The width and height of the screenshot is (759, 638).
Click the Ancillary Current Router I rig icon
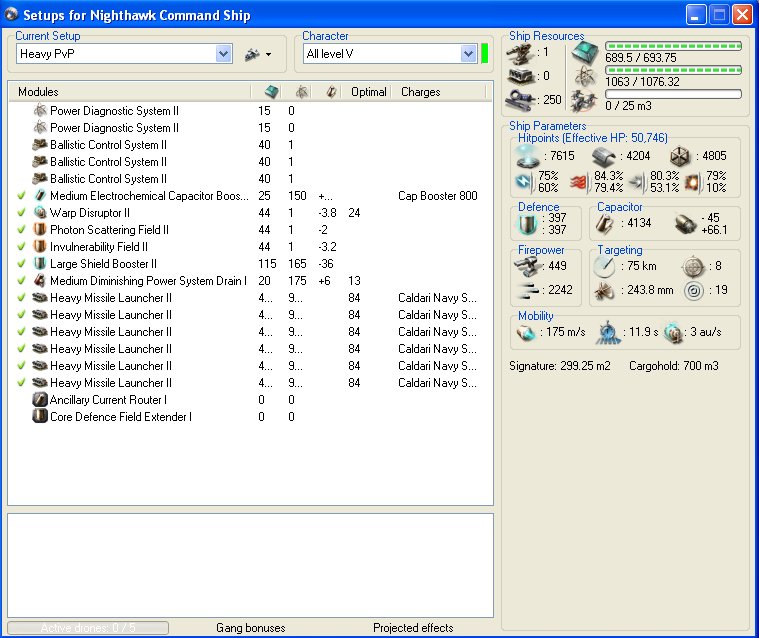coord(40,400)
